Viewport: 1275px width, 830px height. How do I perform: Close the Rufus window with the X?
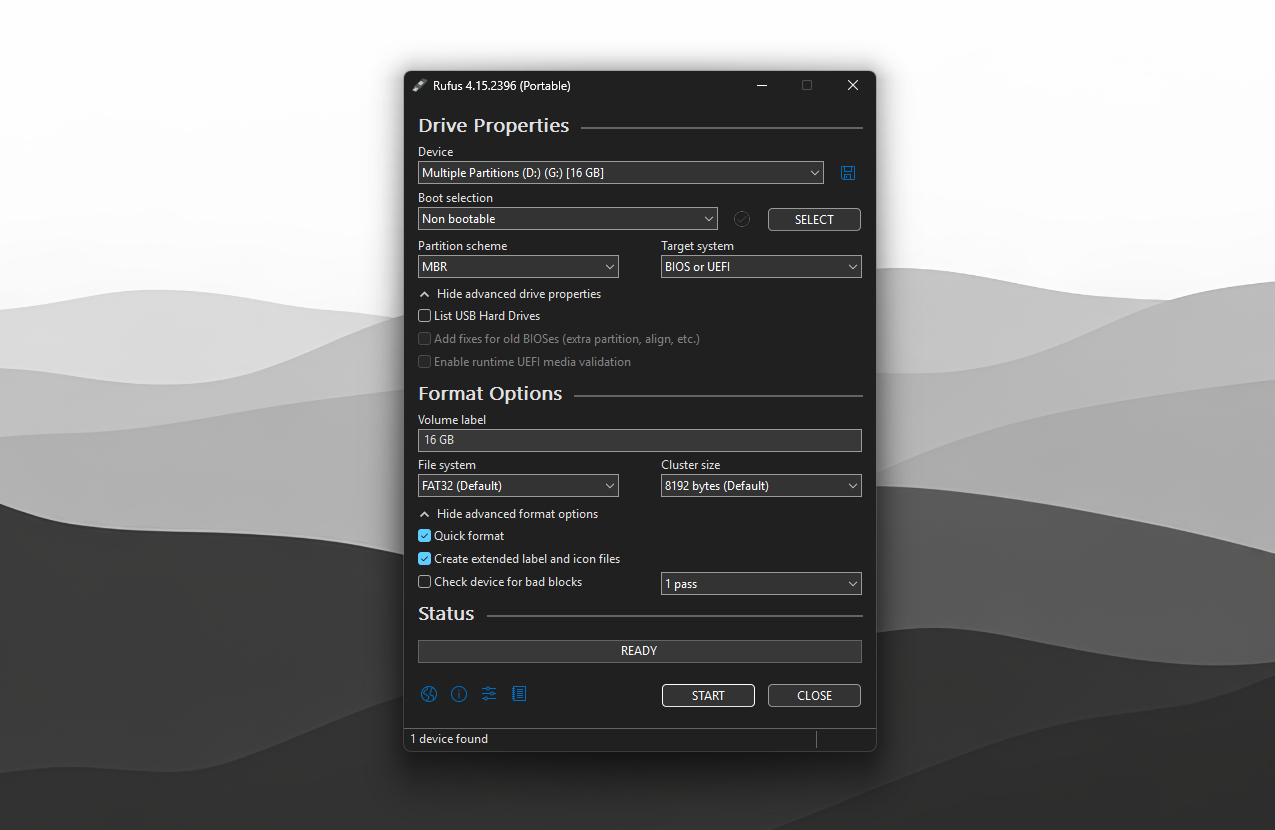853,86
